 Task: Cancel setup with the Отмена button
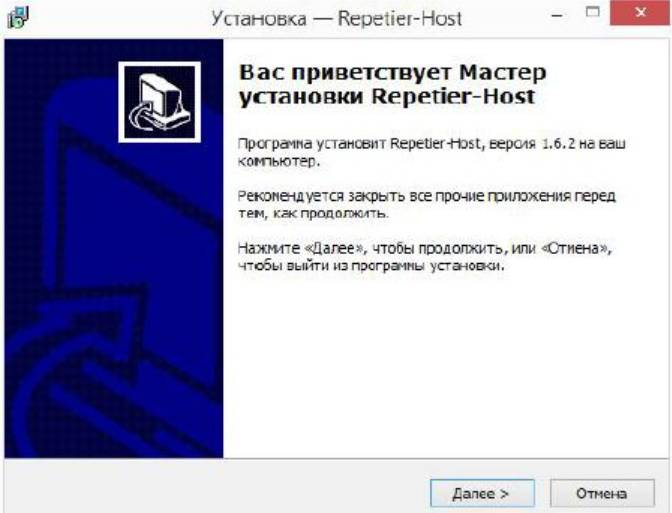pyautogui.click(x=602, y=493)
